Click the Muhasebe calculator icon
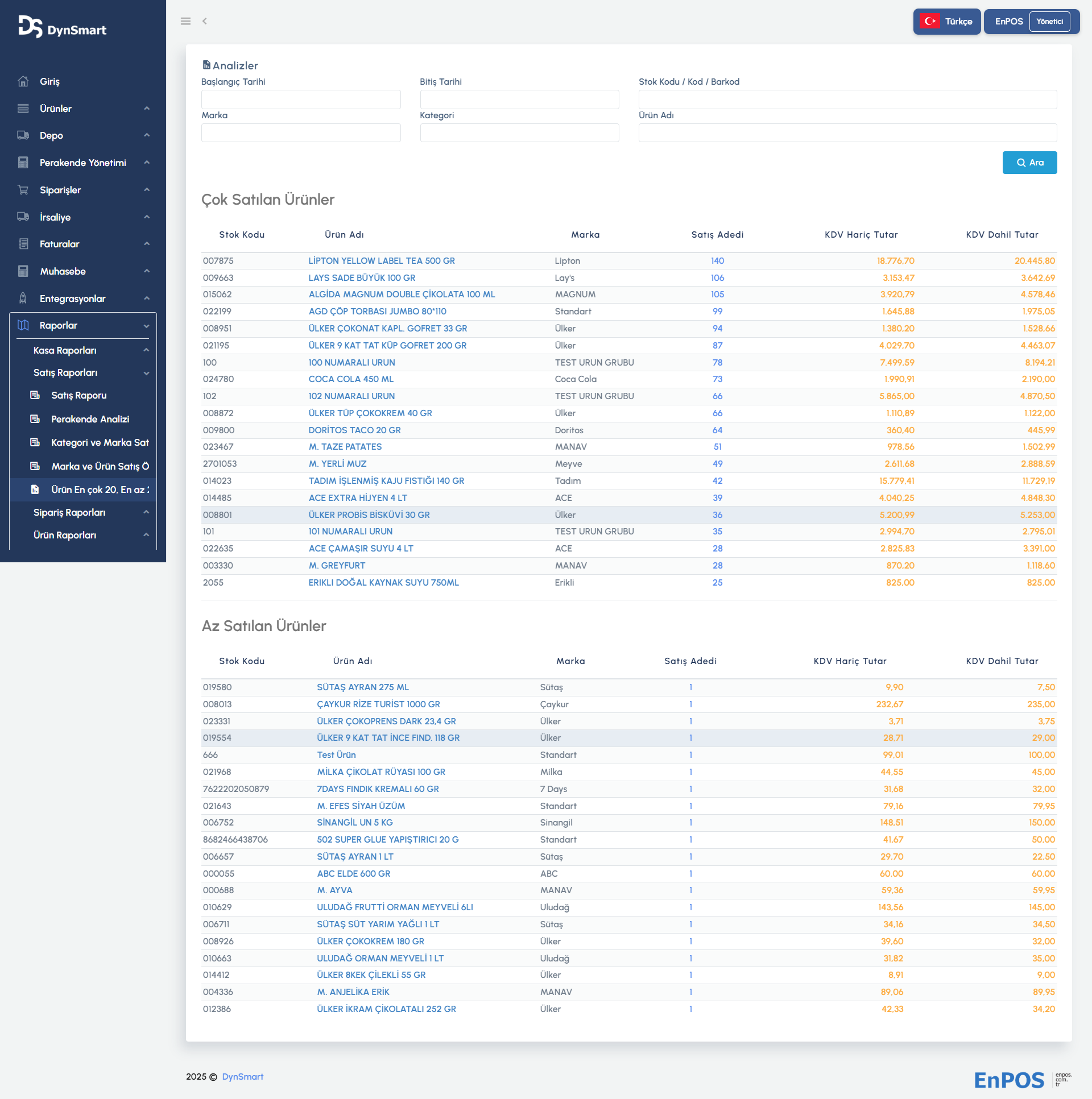Screen dimensions: 1092x1099 (x=23, y=271)
